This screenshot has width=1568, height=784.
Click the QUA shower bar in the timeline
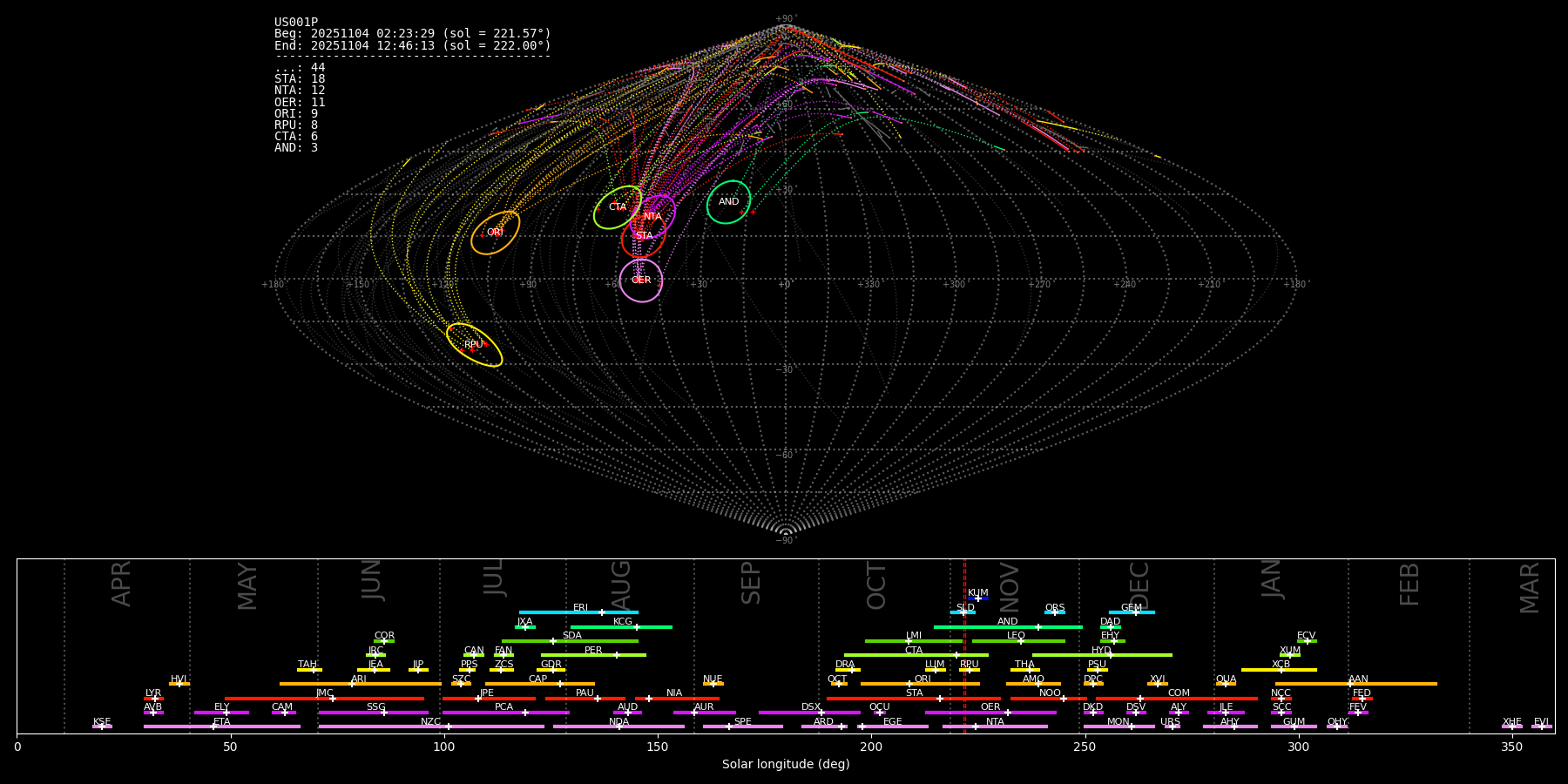pyautogui.click(x=1226, y=684)
